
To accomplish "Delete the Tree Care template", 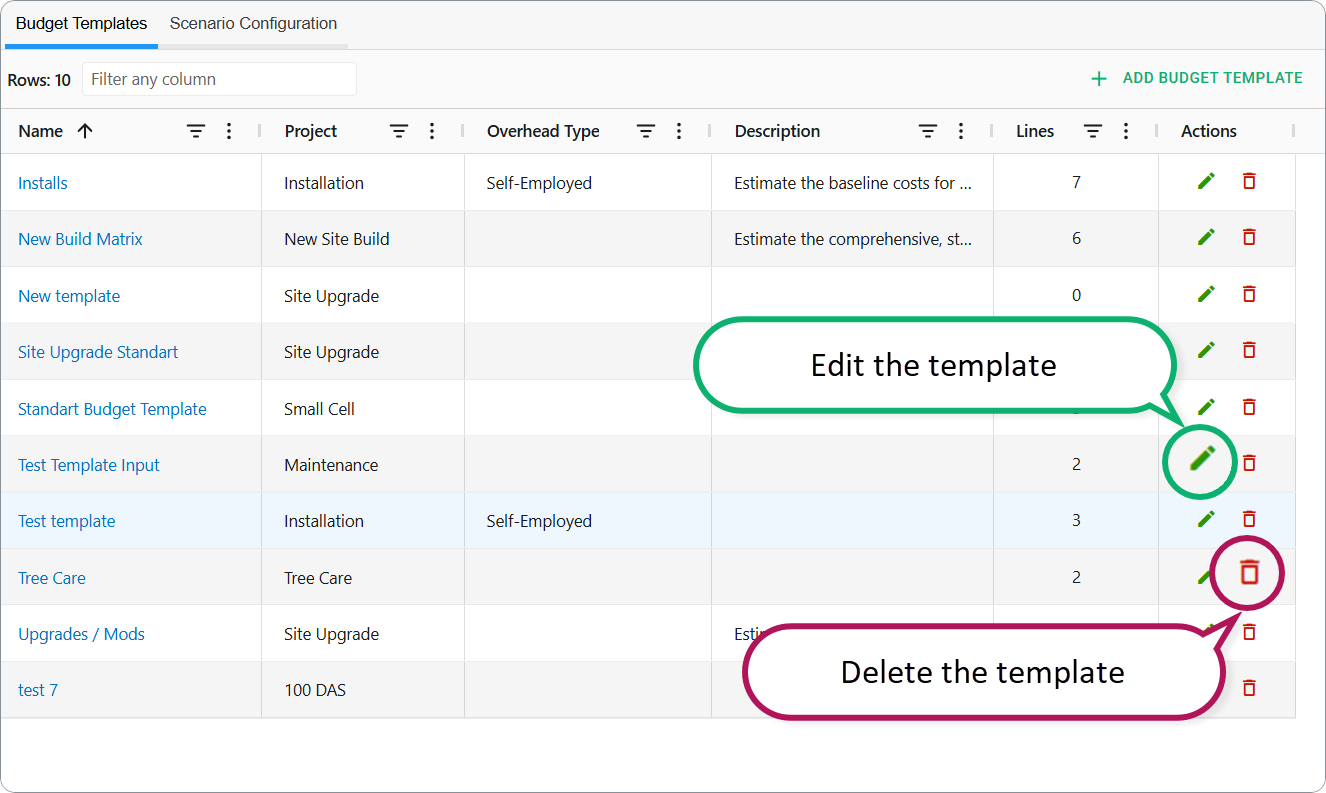I will pos(1249,572).
